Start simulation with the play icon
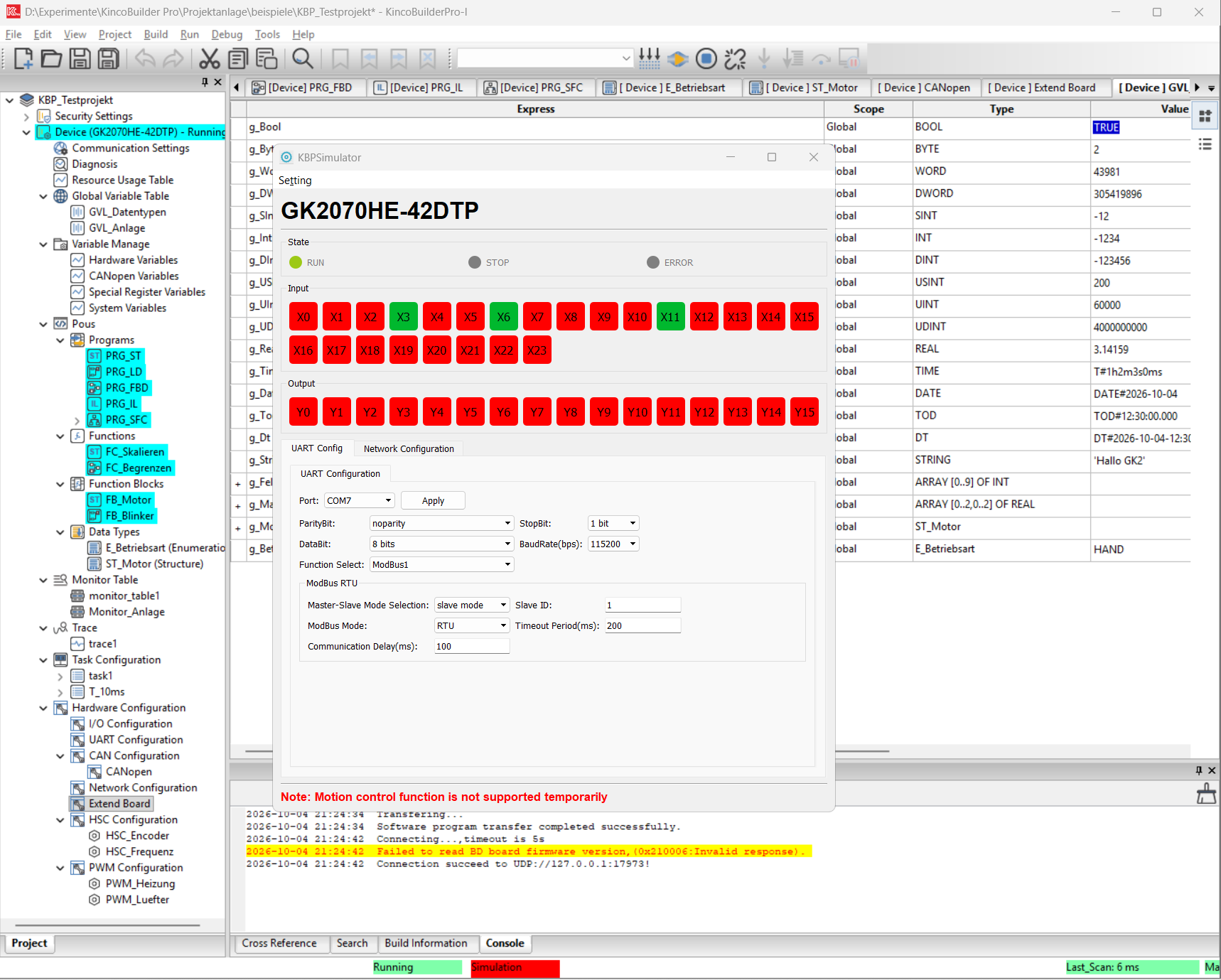The height and width of the screenshot is (980, 1221). (x=678, y=58)
